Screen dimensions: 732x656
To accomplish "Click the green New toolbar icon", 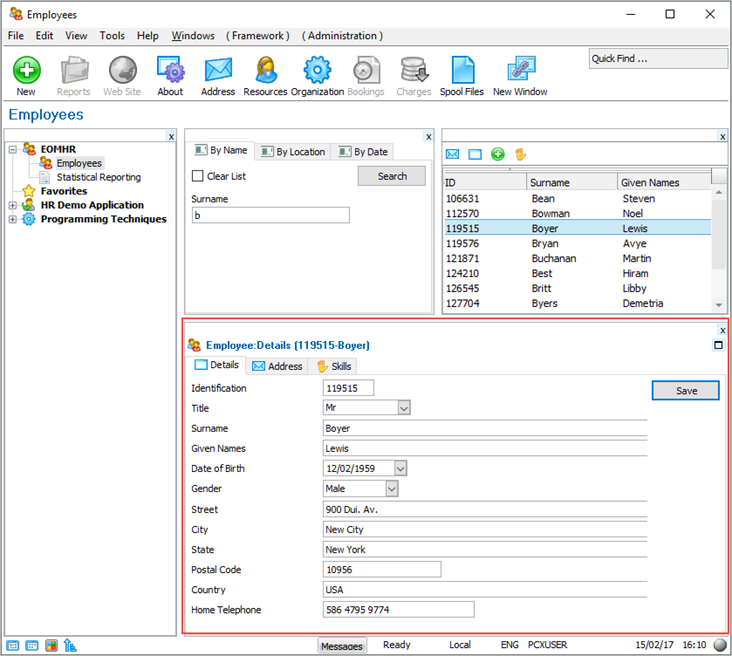I will (26, 71).
